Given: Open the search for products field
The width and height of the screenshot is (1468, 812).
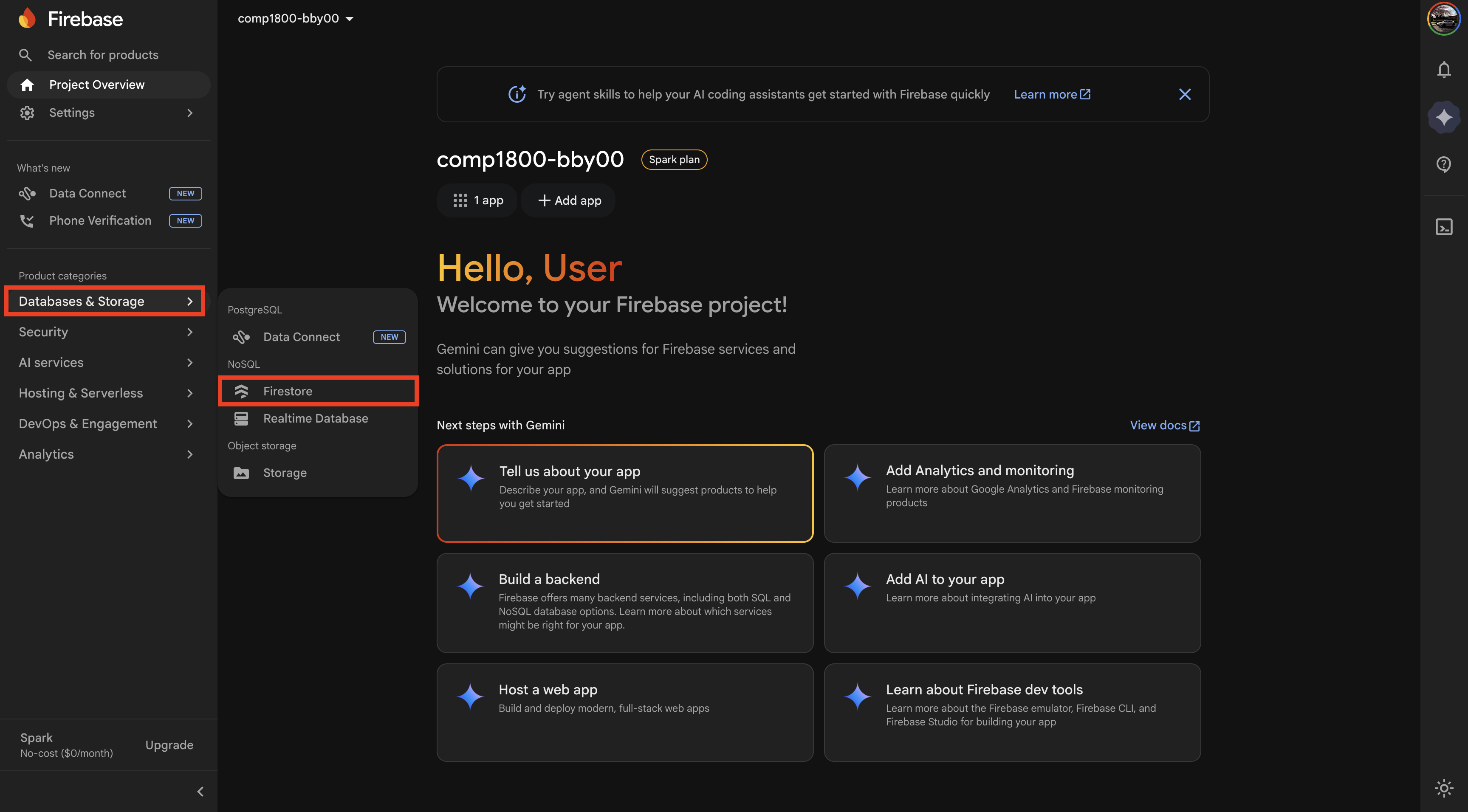Looking at the screenshot, I should tap(102, 54).
